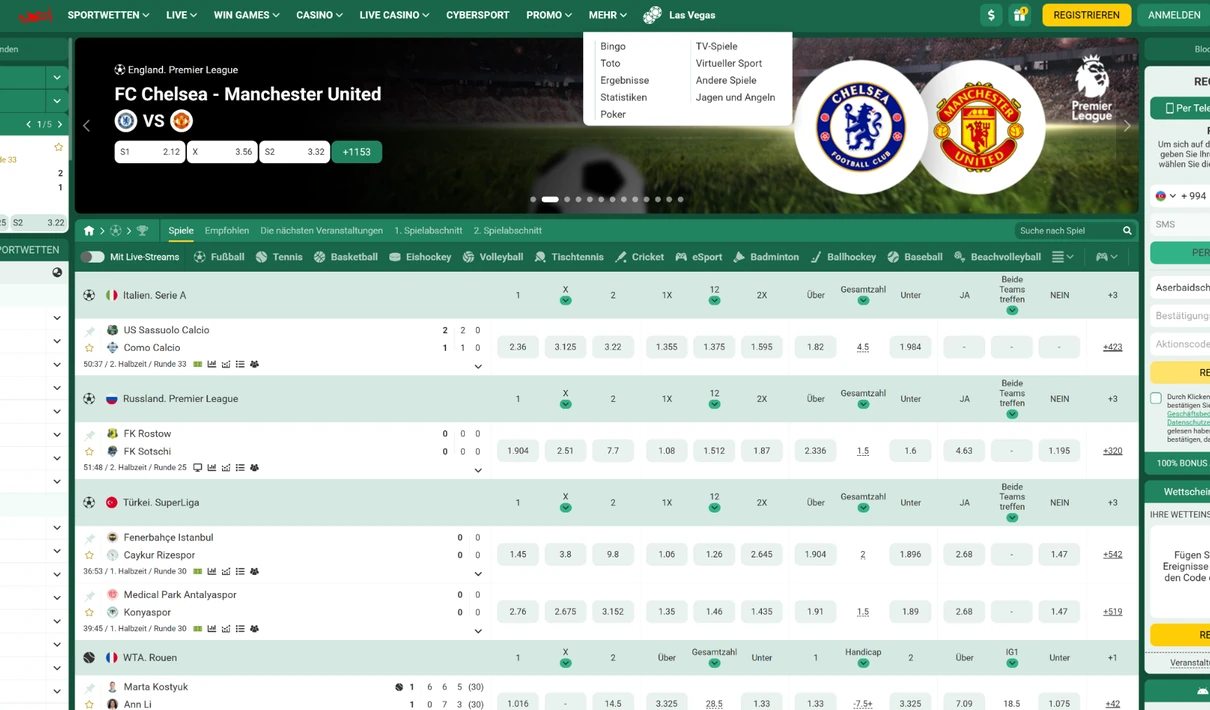Viewport: 1210px width, 710px height.
Task: Open the lineup people icon for Fenerbahçe match
Action: tap(254, 571)
